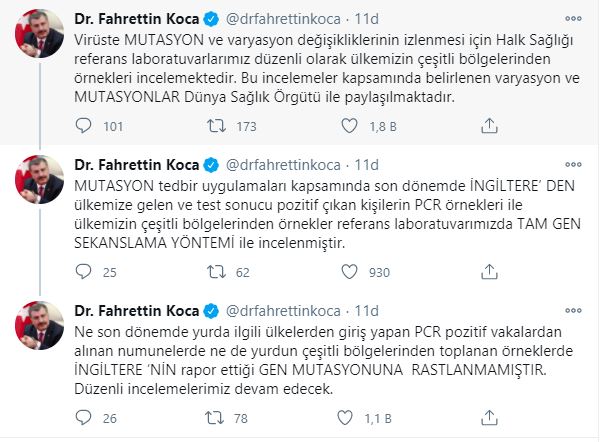Reply to the tweet with 26 replies

coord(83,418)
